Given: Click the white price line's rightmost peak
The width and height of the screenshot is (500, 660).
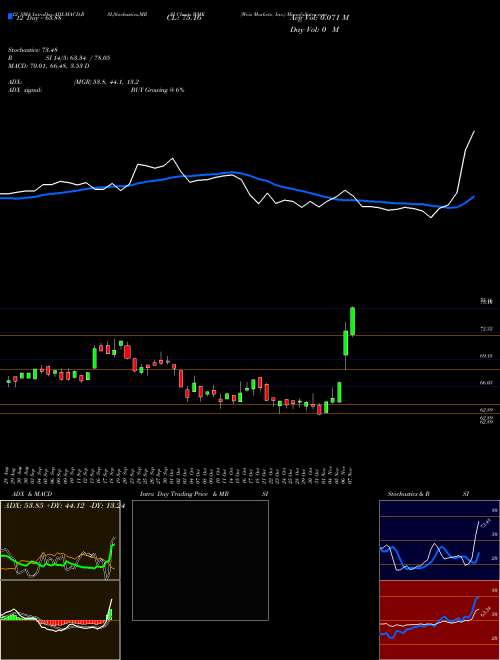Looking at the screenshot, I should point(474,131).
